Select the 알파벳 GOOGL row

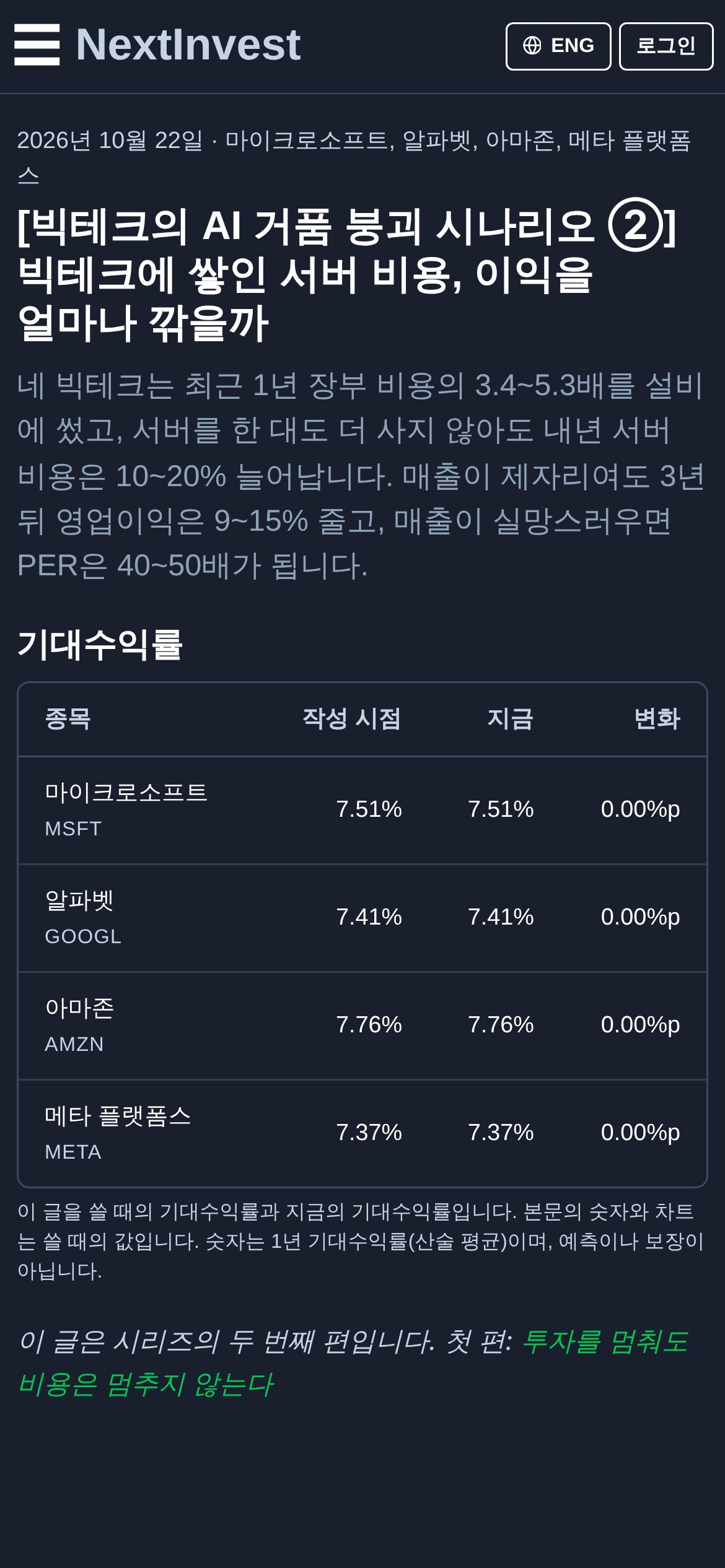pyautogui.click(x=362, y=918)
